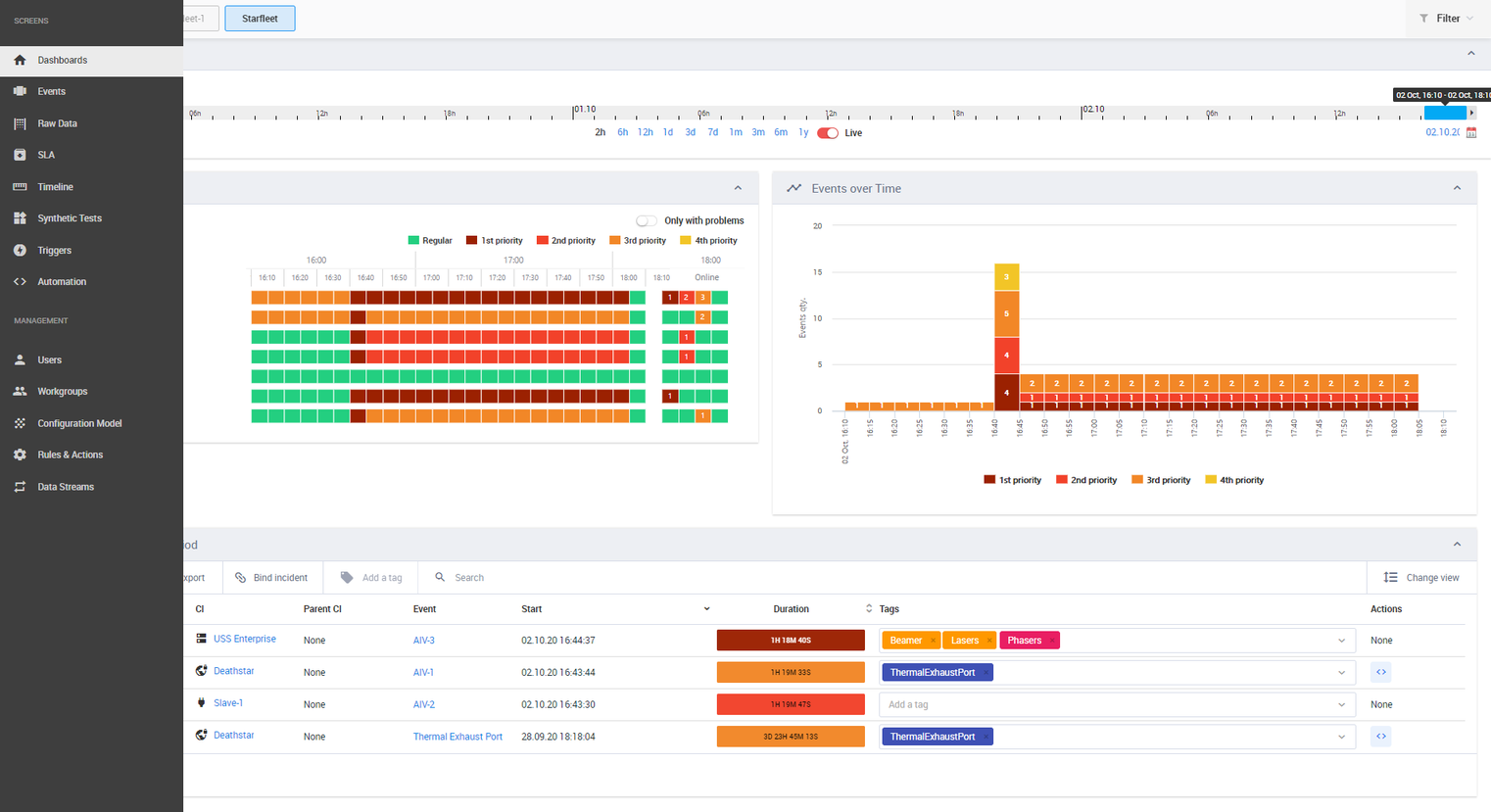Screen dimensions: 1491x812
Task: Click the Raw Data table icon
Action: (20, 123)
